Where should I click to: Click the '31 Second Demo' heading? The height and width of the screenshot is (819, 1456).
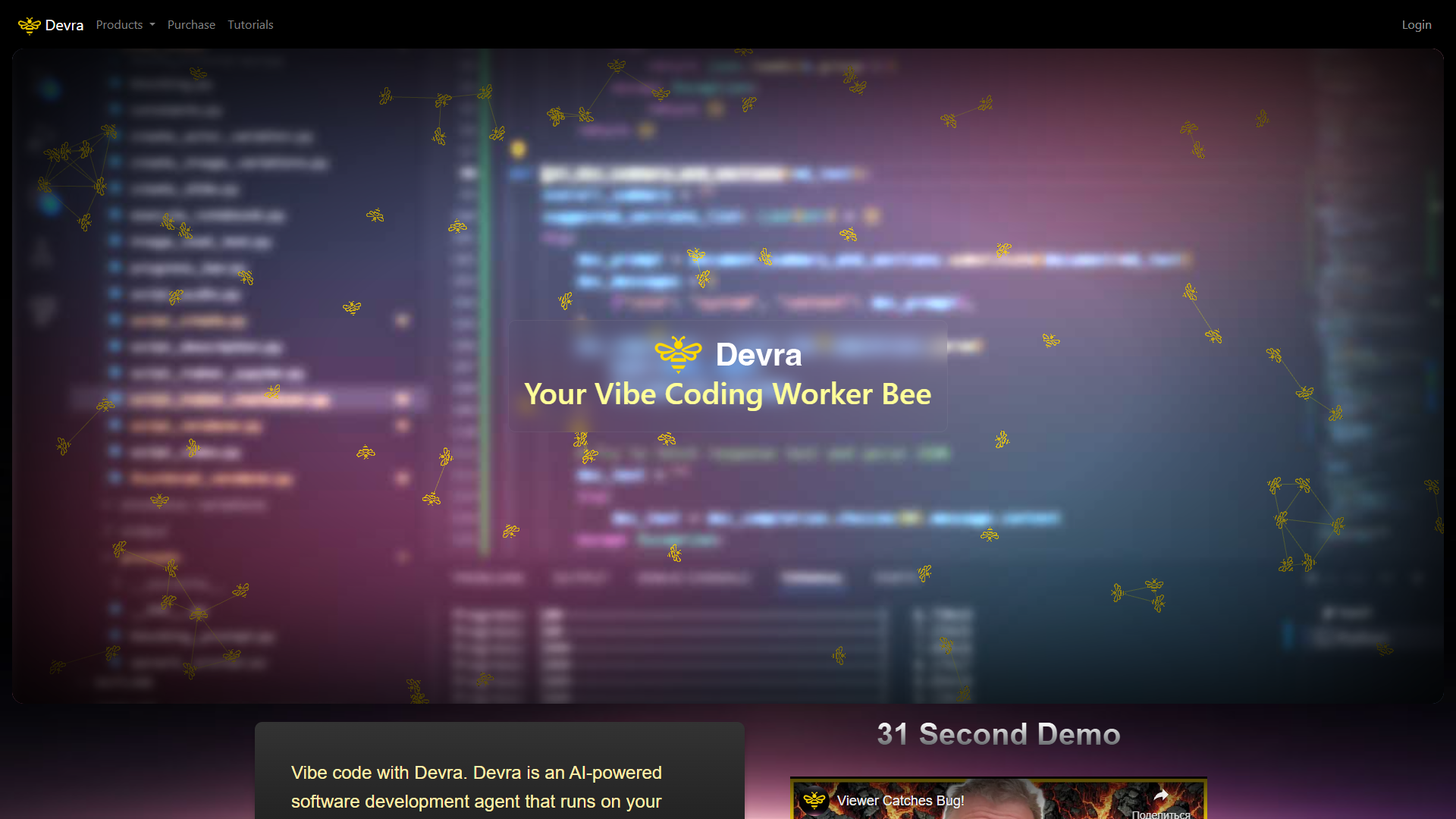pyautogui.click(x=999, y=734)
